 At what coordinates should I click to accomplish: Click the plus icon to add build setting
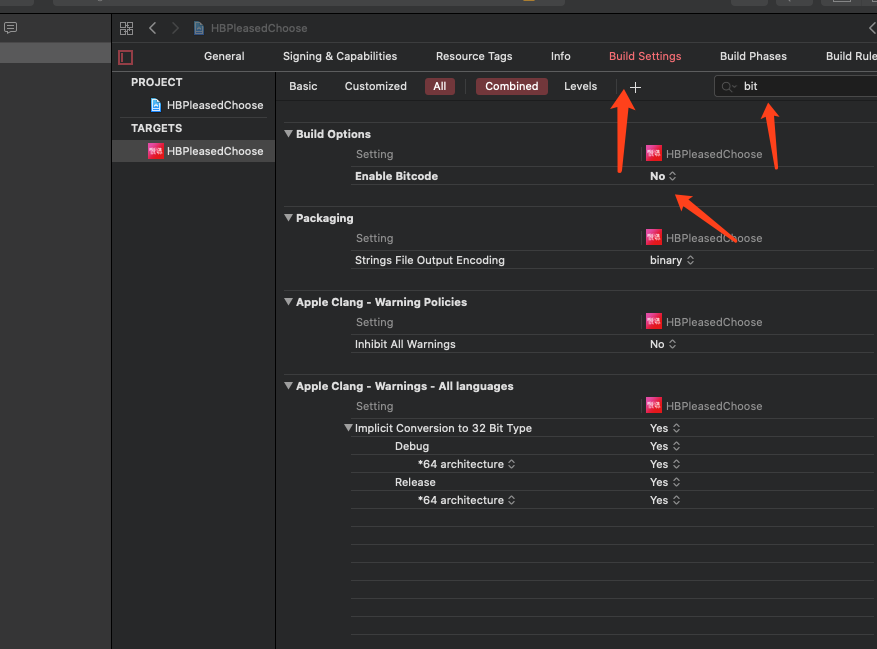coord(635,87)
